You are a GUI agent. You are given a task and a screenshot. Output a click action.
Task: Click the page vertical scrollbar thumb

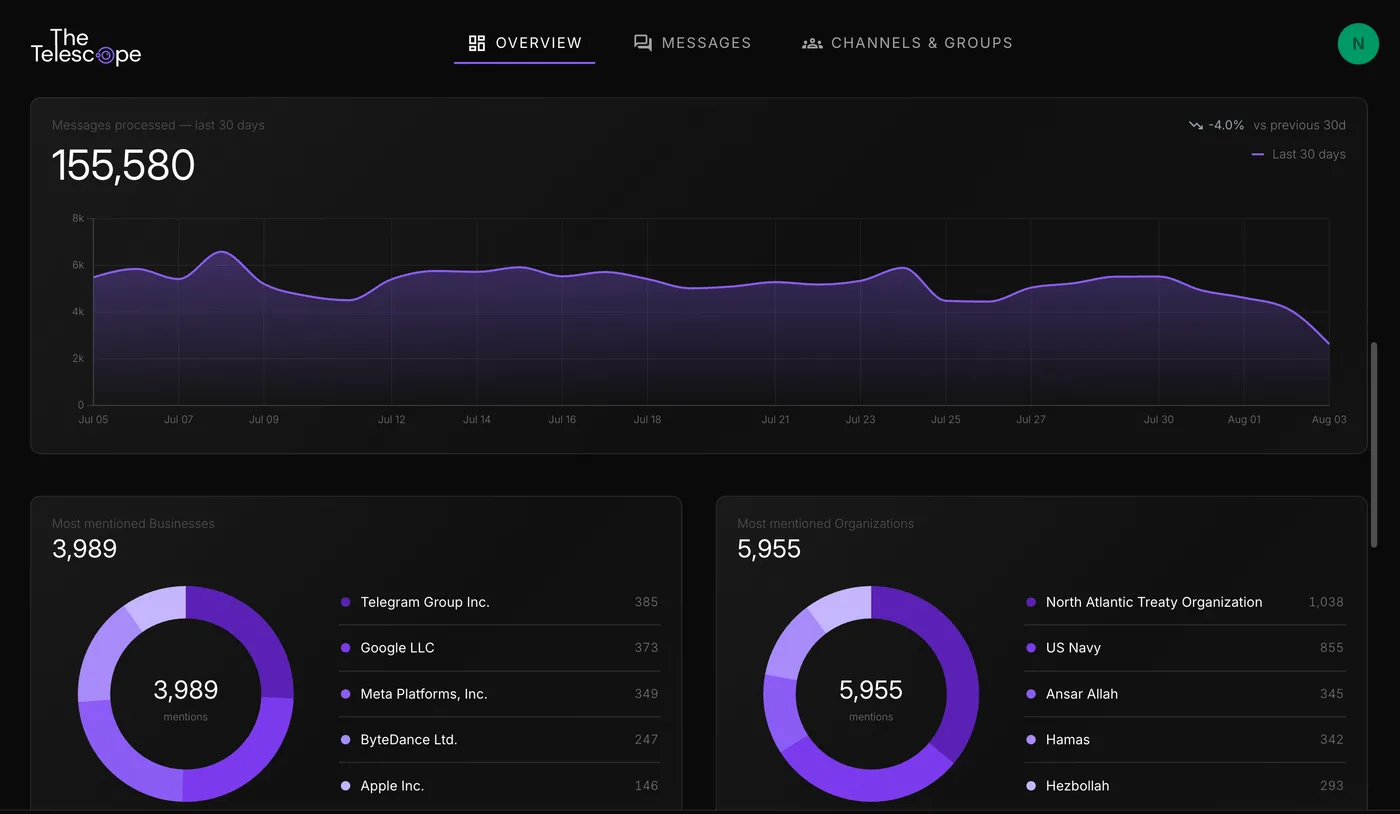coord(1374,444)
